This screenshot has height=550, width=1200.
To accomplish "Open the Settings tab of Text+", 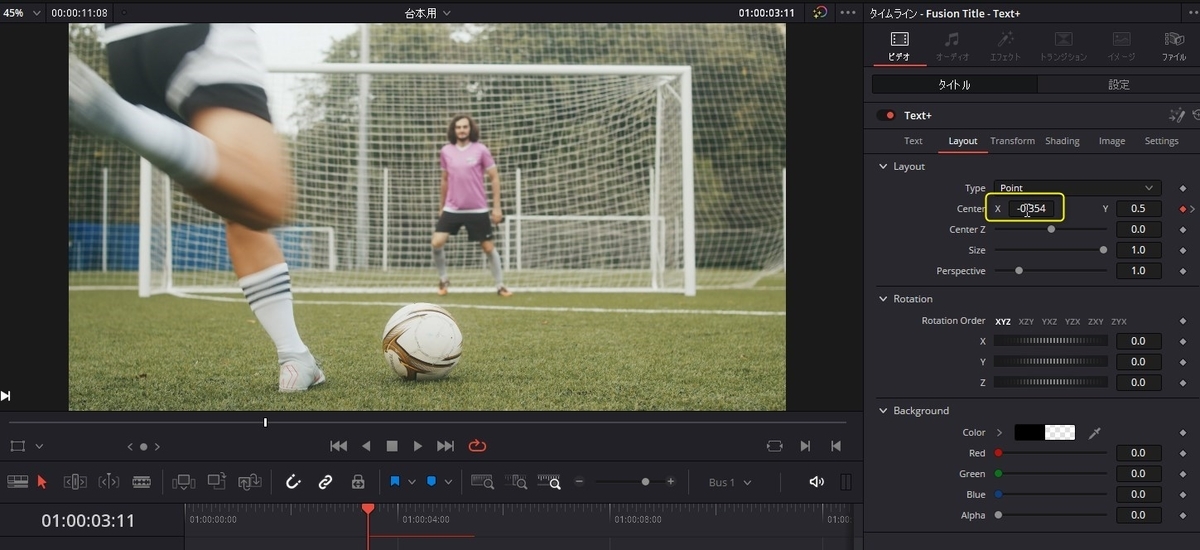I will pyautogui.click(x=1161, y=141).
